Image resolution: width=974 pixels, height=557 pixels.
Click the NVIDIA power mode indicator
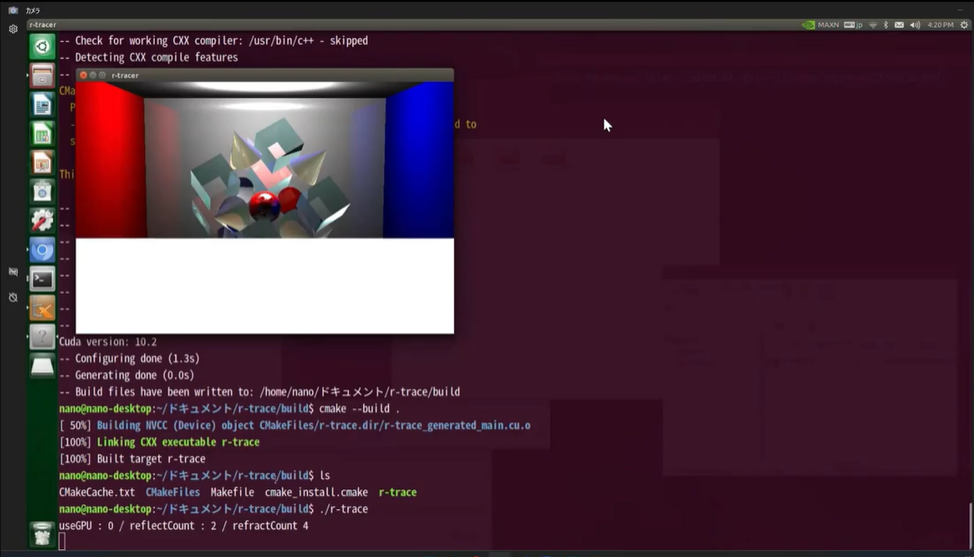point(808,25)
